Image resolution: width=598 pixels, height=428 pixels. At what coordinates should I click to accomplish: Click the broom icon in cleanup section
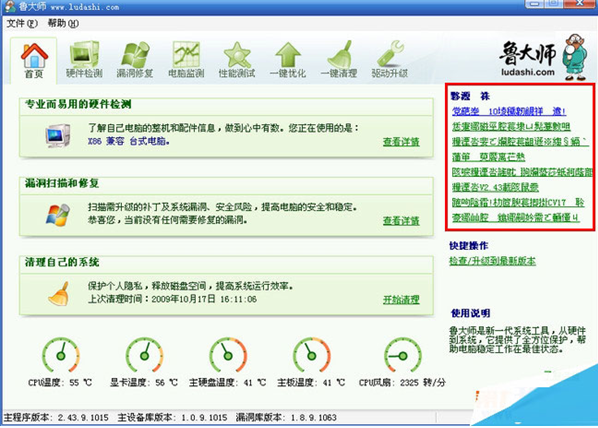click(59, 294)
